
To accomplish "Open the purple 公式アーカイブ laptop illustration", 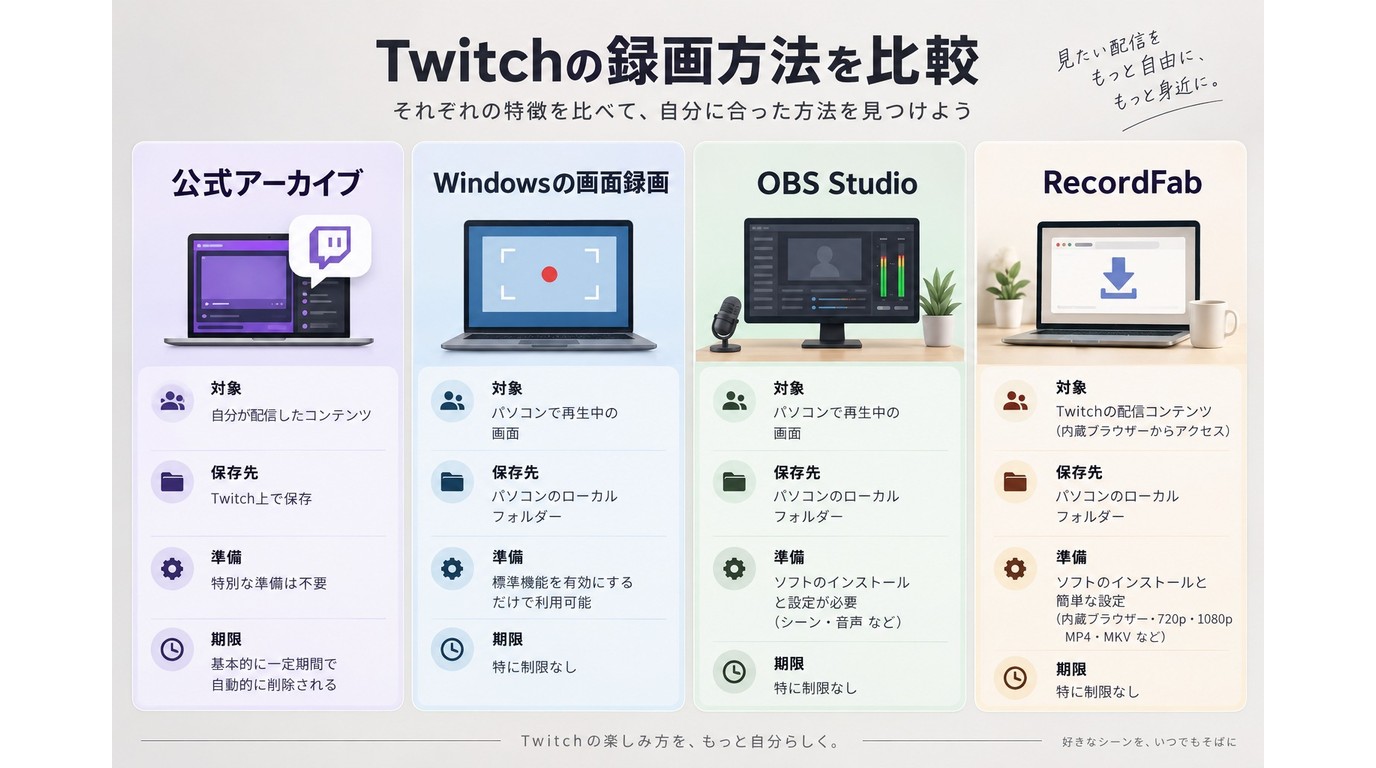I will pos(267,290).
